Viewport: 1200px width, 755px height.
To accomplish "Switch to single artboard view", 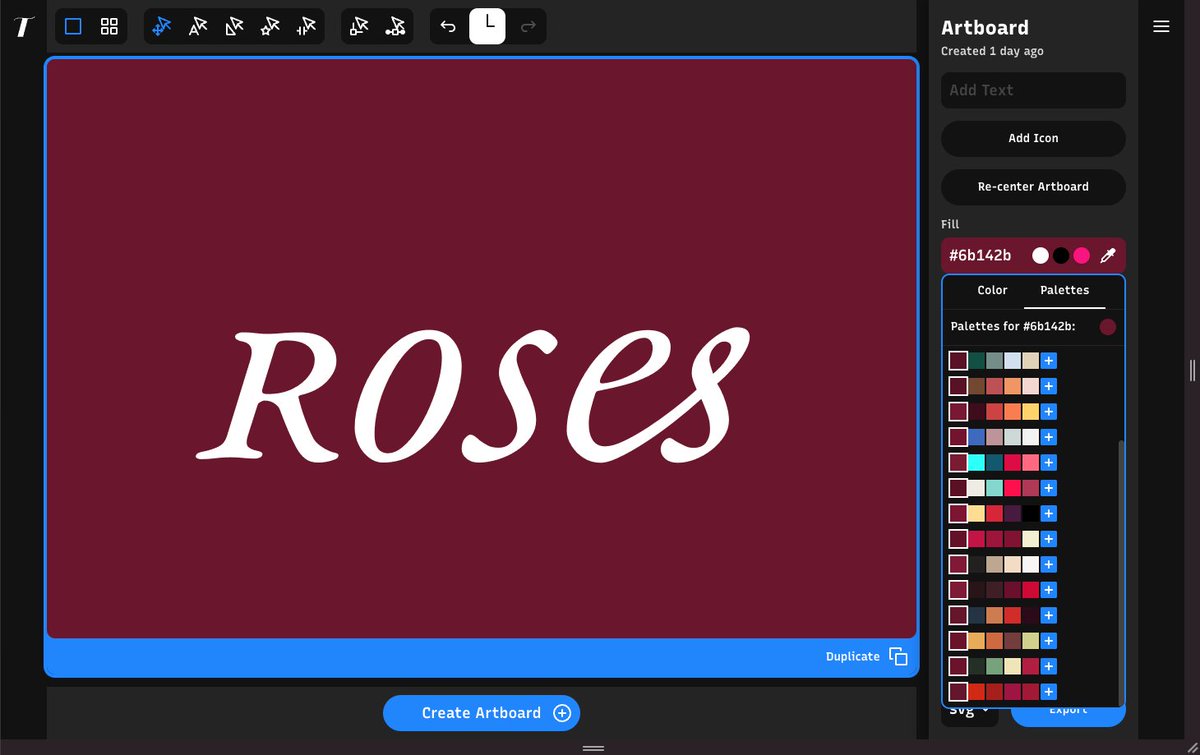I will pyautogui.click(x=73, y=27).
